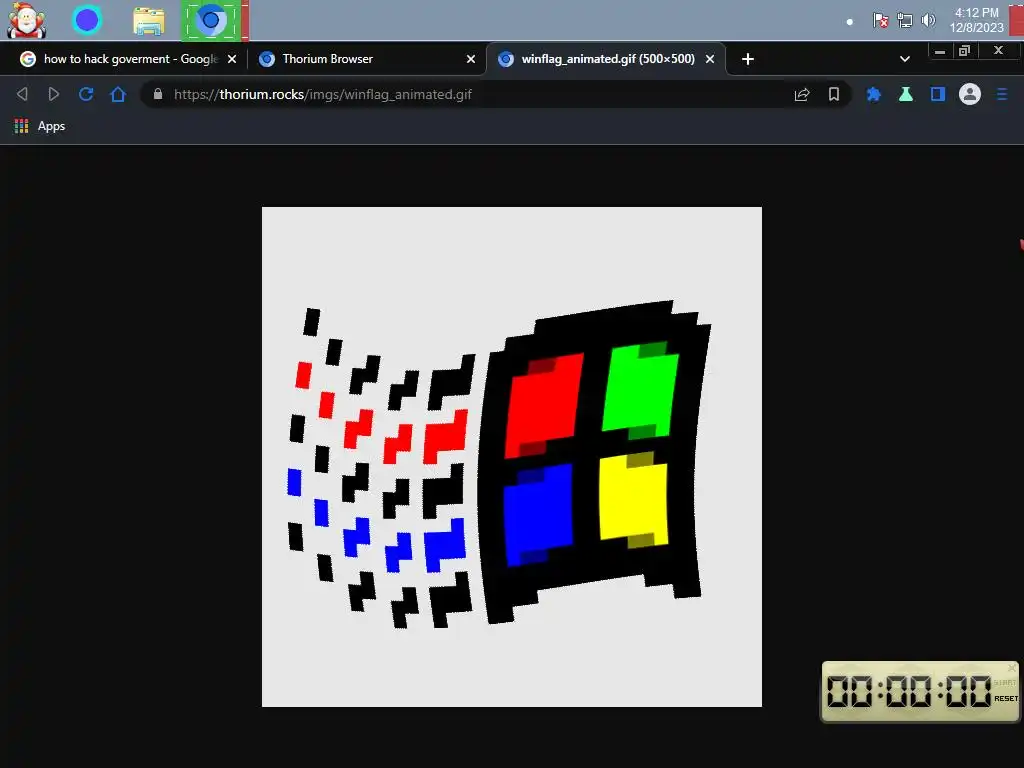Open the user profile avatar
The width and height of the screenshot is (1024, 768).
(970, 94)
